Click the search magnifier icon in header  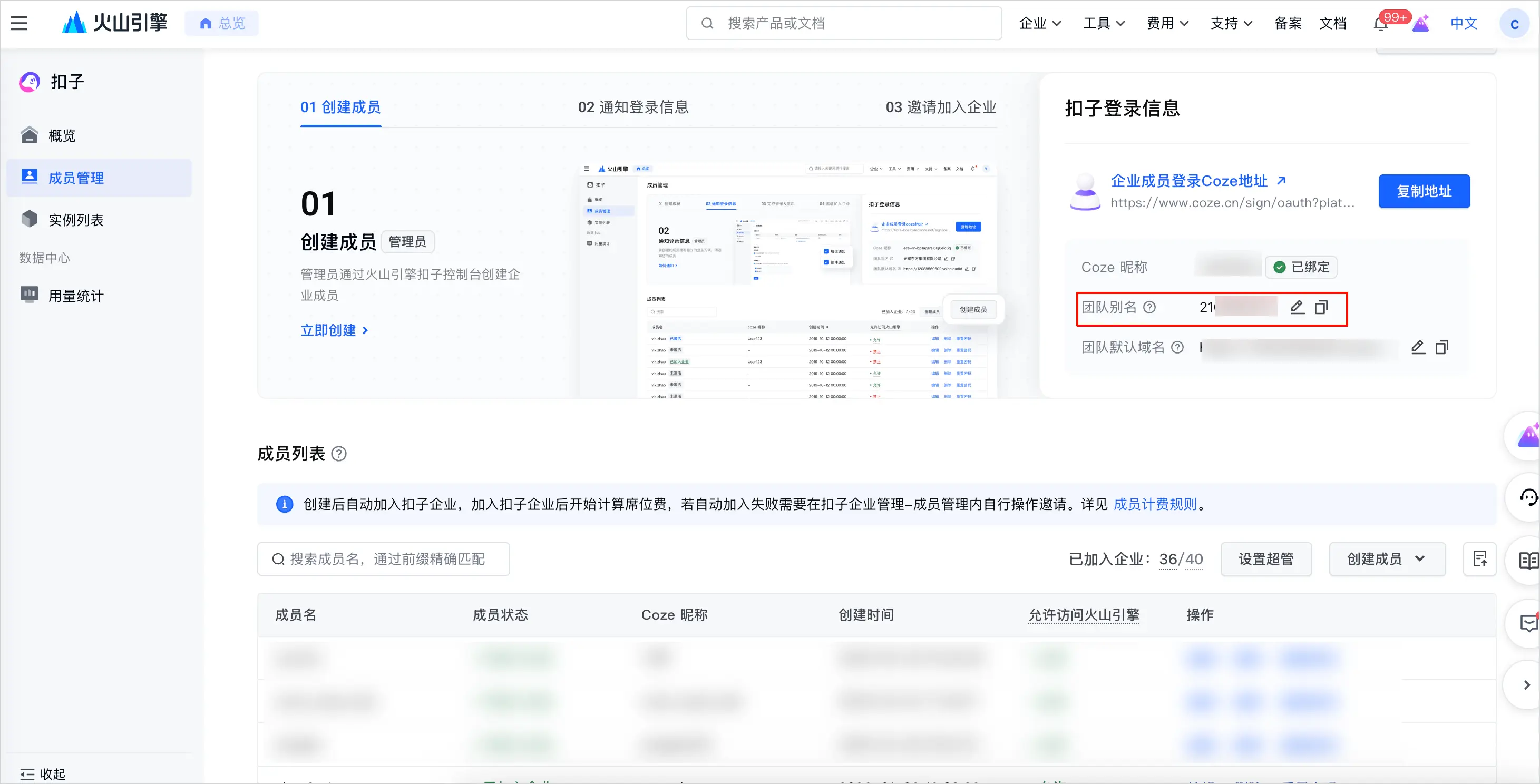[707, 23]
